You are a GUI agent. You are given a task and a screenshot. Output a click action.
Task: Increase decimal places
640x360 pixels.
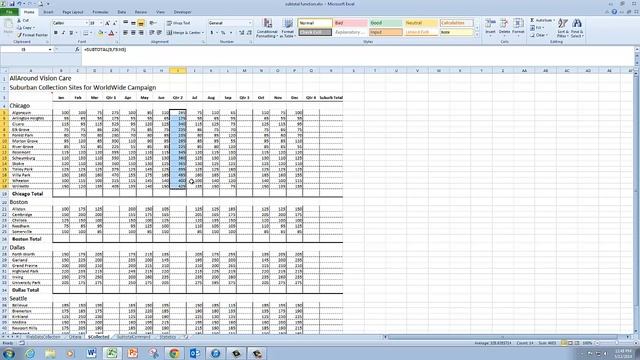(241, 33)
